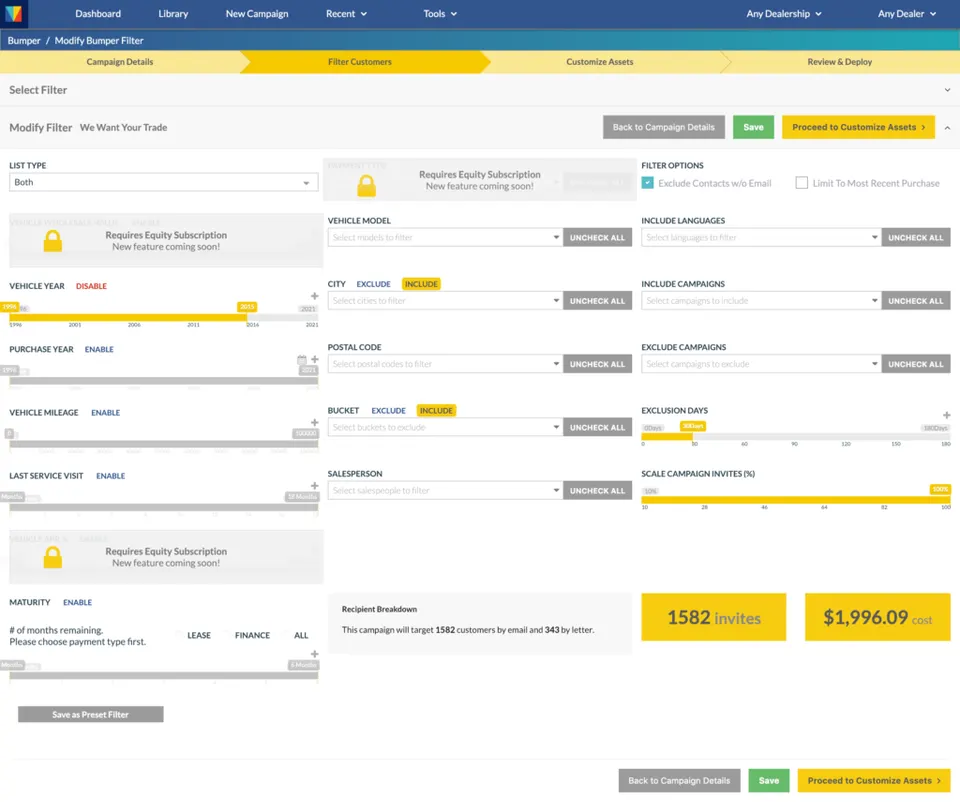Viewport: 960px width, 802px height.
Task: Click the Include Campaigns input field
Action: coord(761,301)
